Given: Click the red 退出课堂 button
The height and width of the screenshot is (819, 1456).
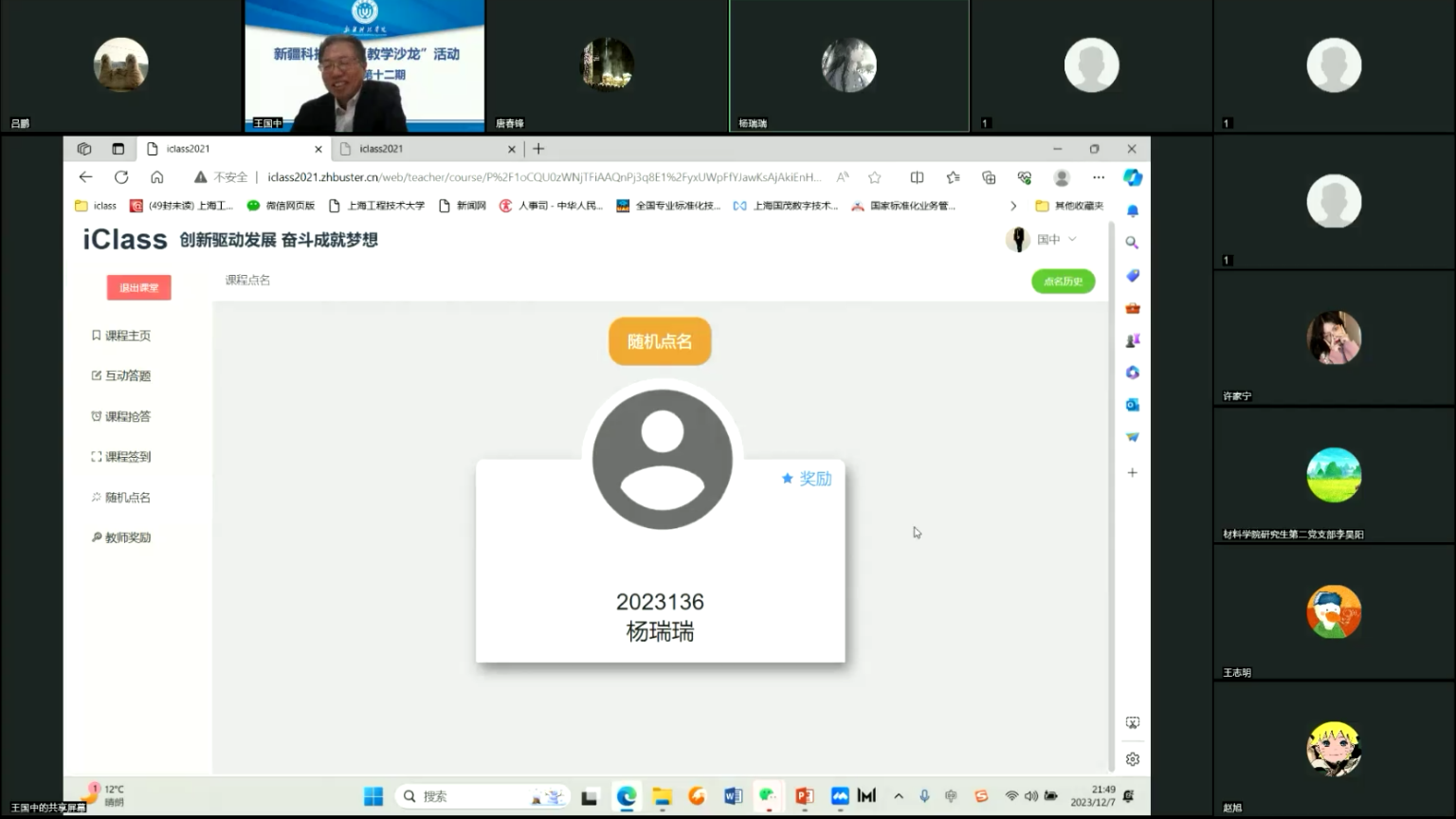Looking at the screenshot, I should (138, 287).
